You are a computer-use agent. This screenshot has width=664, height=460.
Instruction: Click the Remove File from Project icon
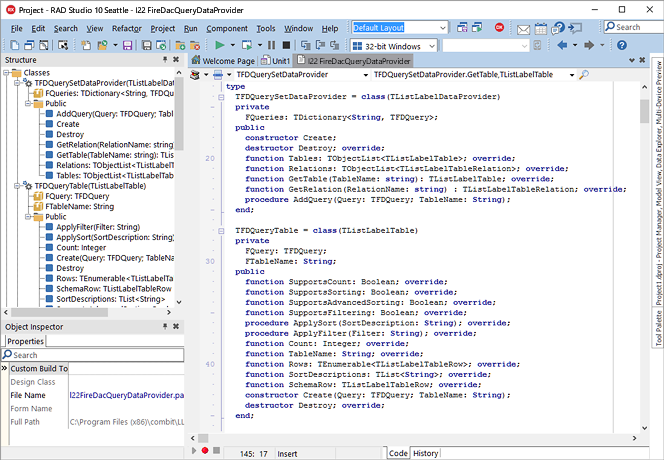[195, 45]
